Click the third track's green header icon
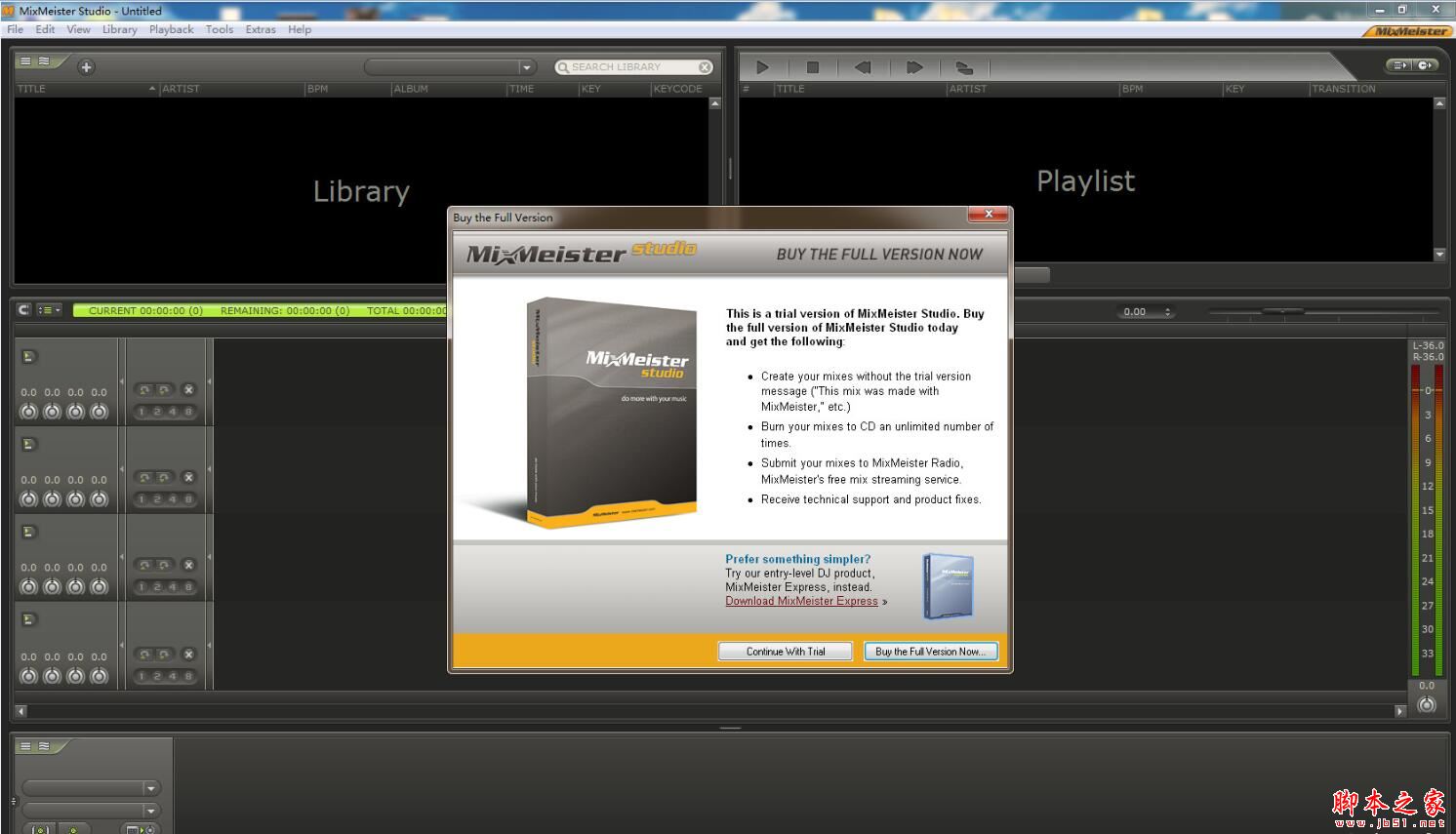The image size is (1456, 834). point(29,533)
